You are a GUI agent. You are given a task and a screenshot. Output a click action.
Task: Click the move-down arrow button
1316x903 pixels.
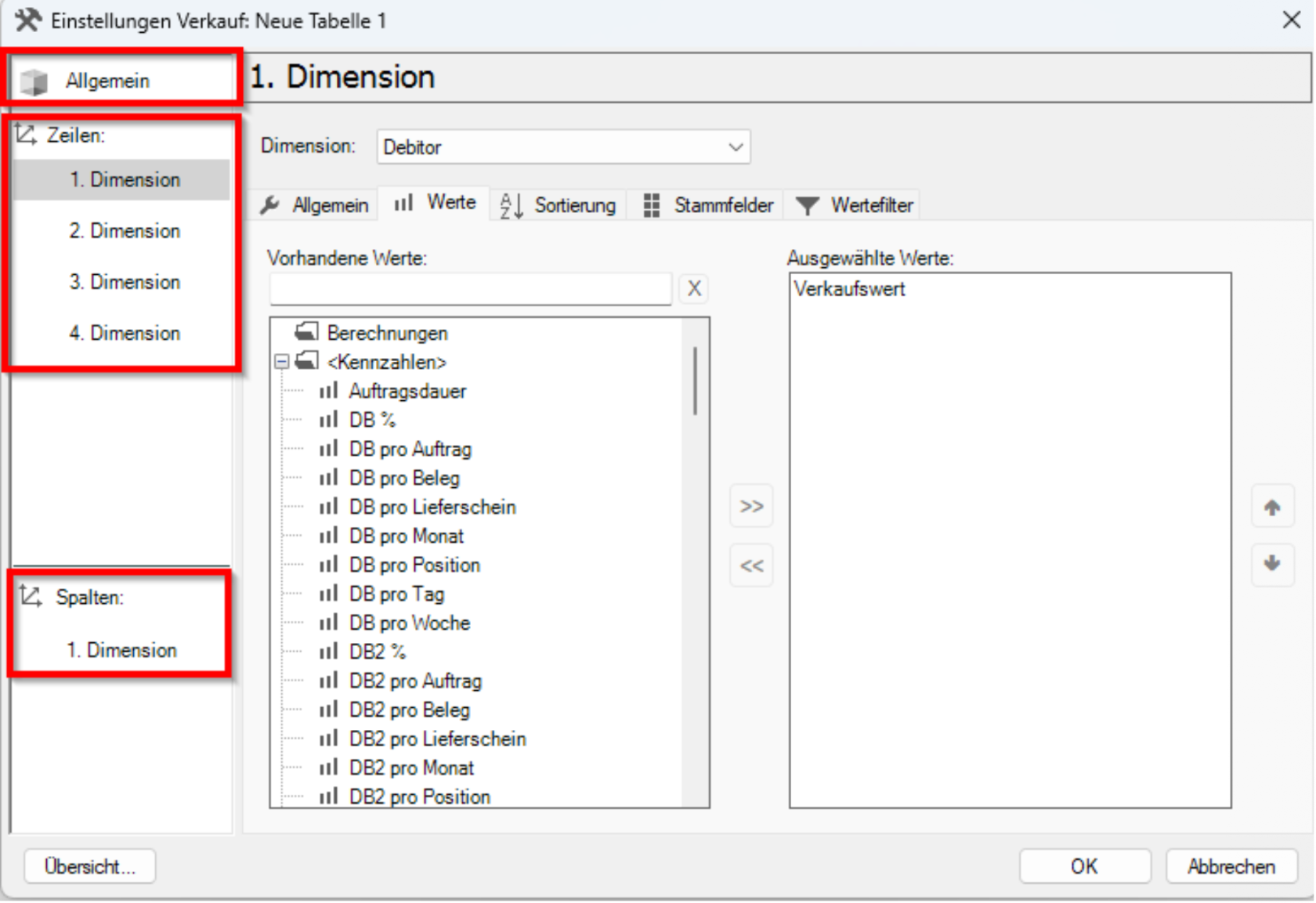[1272, 563]
